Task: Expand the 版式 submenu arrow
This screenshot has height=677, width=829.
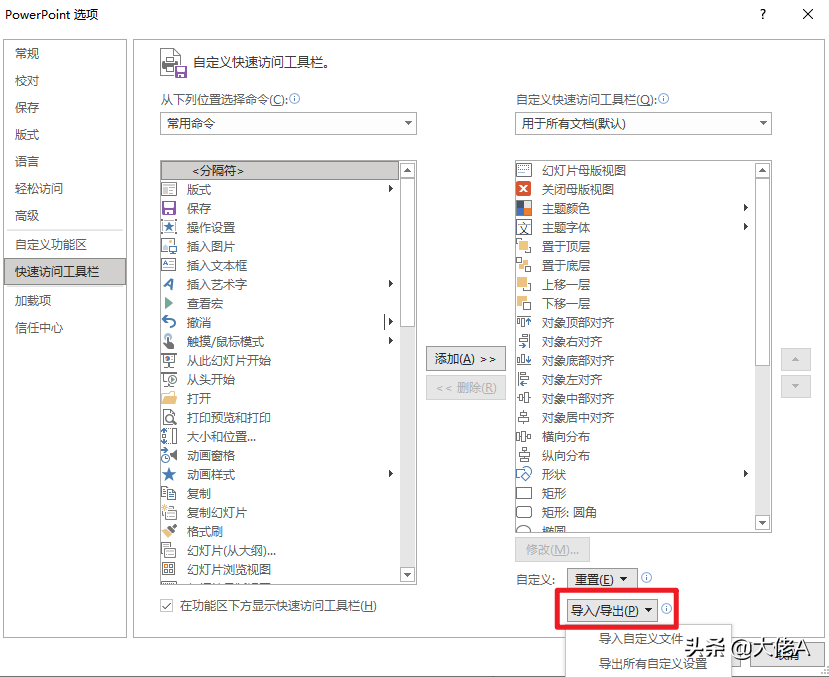Action: click(x=391, y=189)
